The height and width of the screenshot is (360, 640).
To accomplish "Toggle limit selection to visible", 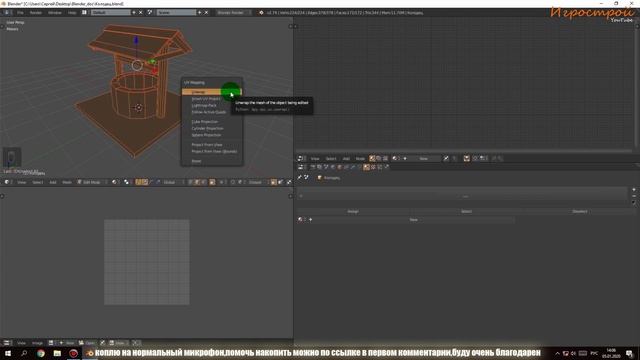I will (212, 182).
